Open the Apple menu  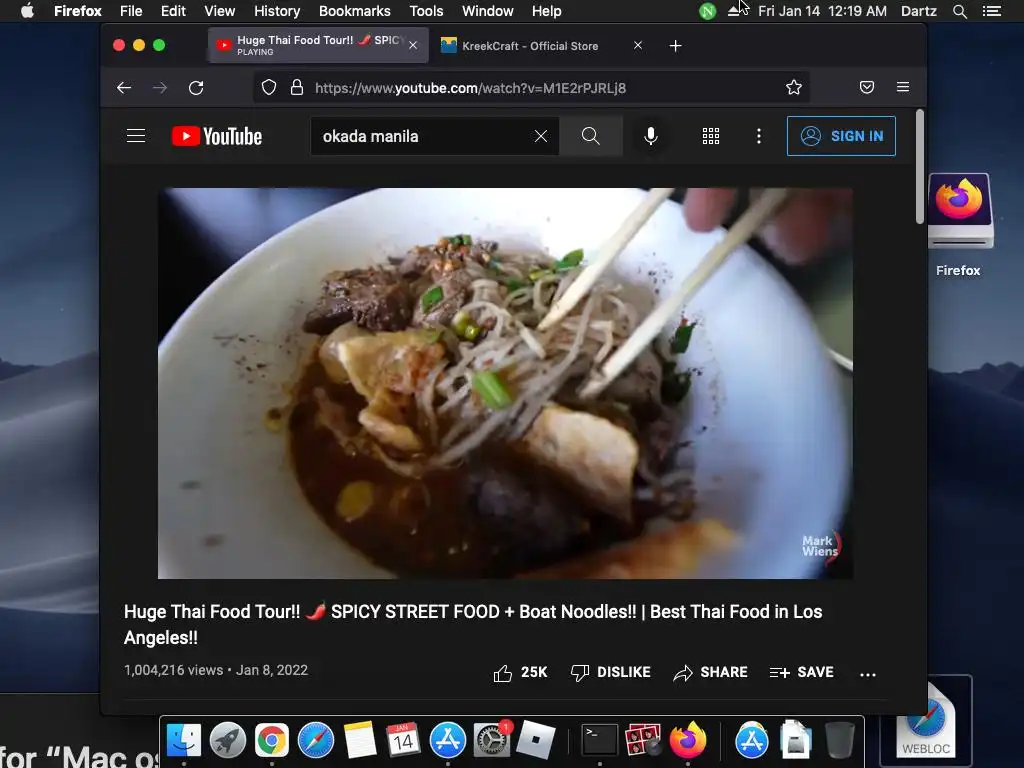(x=27, y=11)
